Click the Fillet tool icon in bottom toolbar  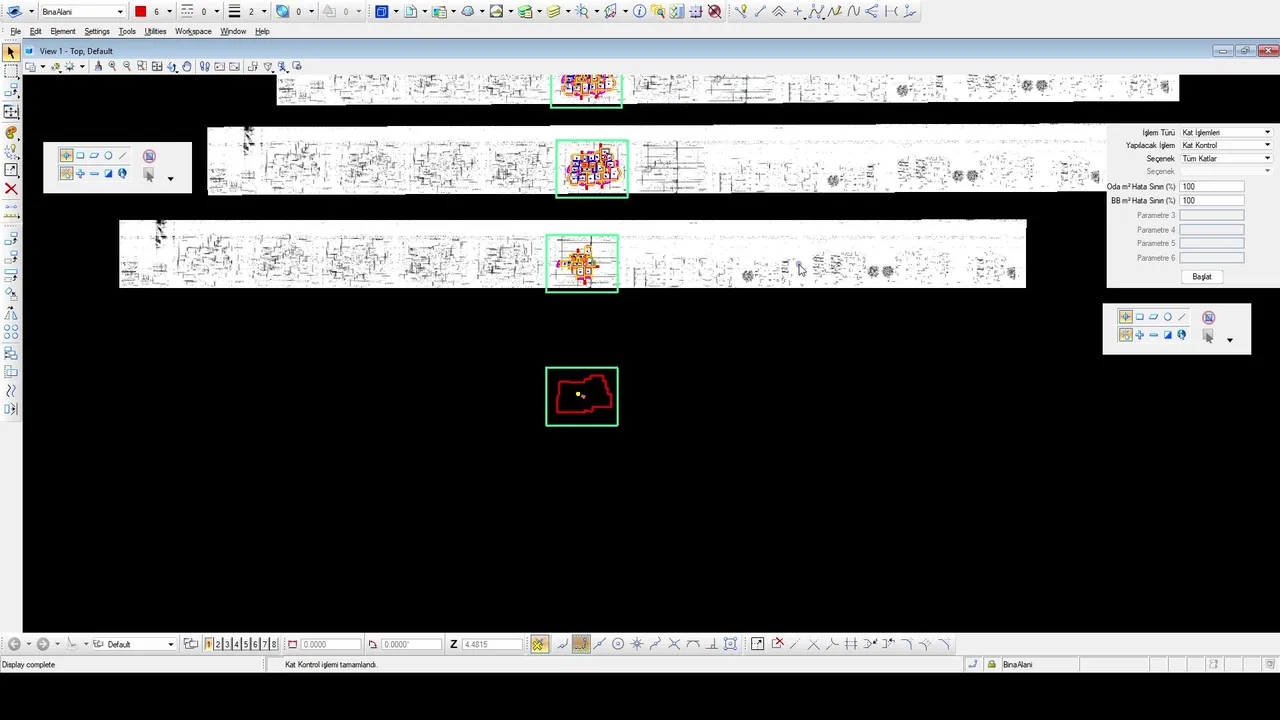907,644
